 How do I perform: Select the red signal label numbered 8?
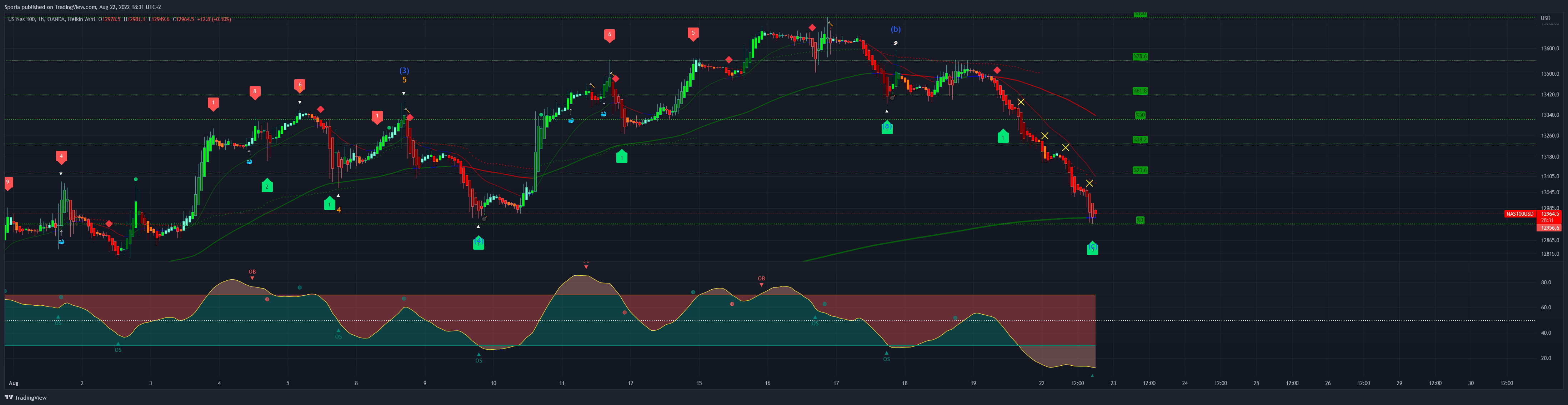click(255, 92)
